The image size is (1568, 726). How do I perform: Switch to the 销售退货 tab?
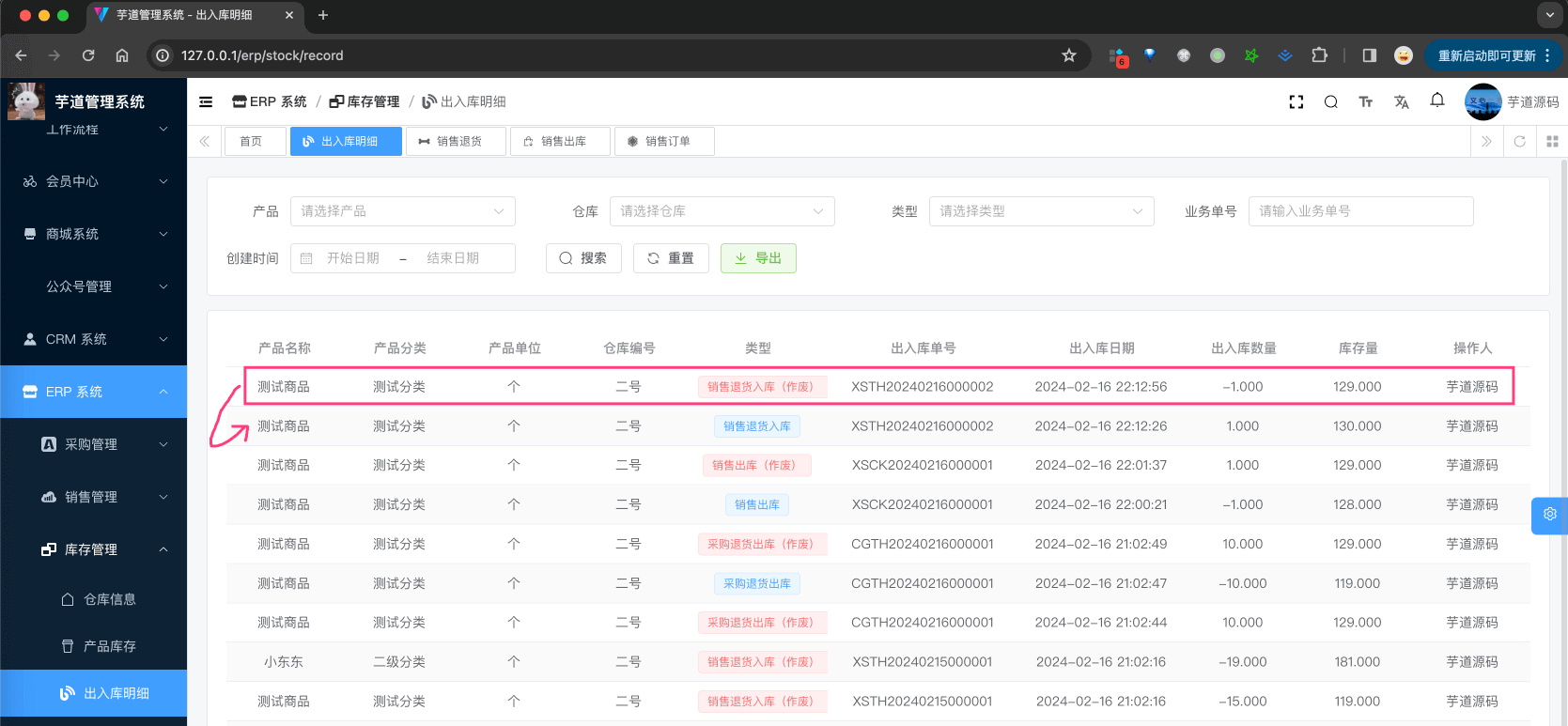click(456, 142)
